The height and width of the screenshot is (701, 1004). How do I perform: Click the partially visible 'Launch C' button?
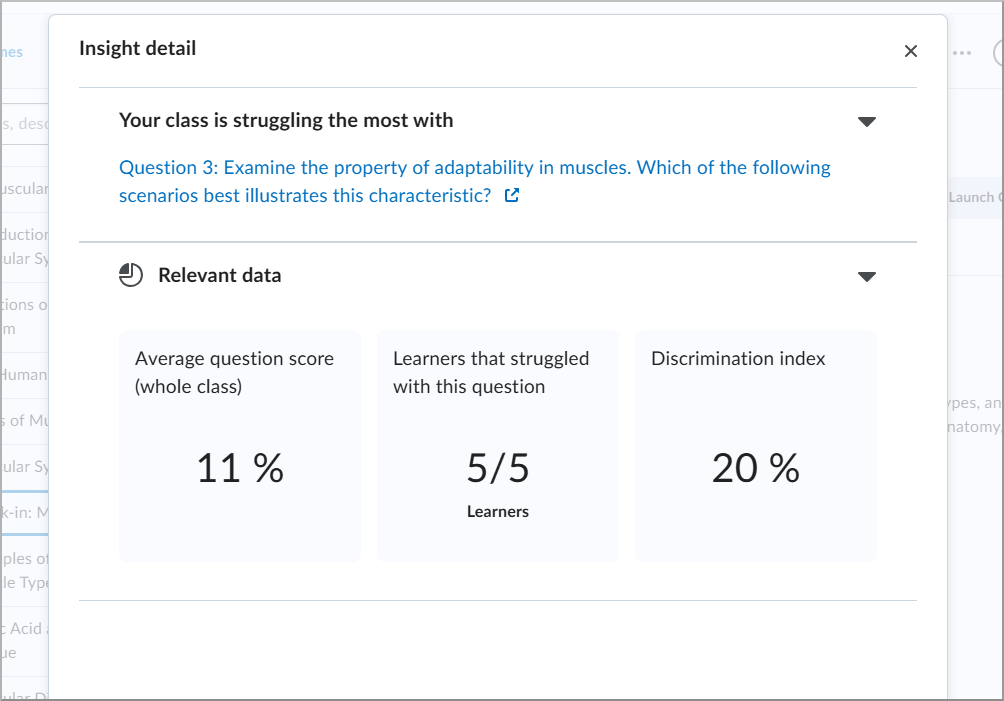pyautogui.click(x=972, y=197)
